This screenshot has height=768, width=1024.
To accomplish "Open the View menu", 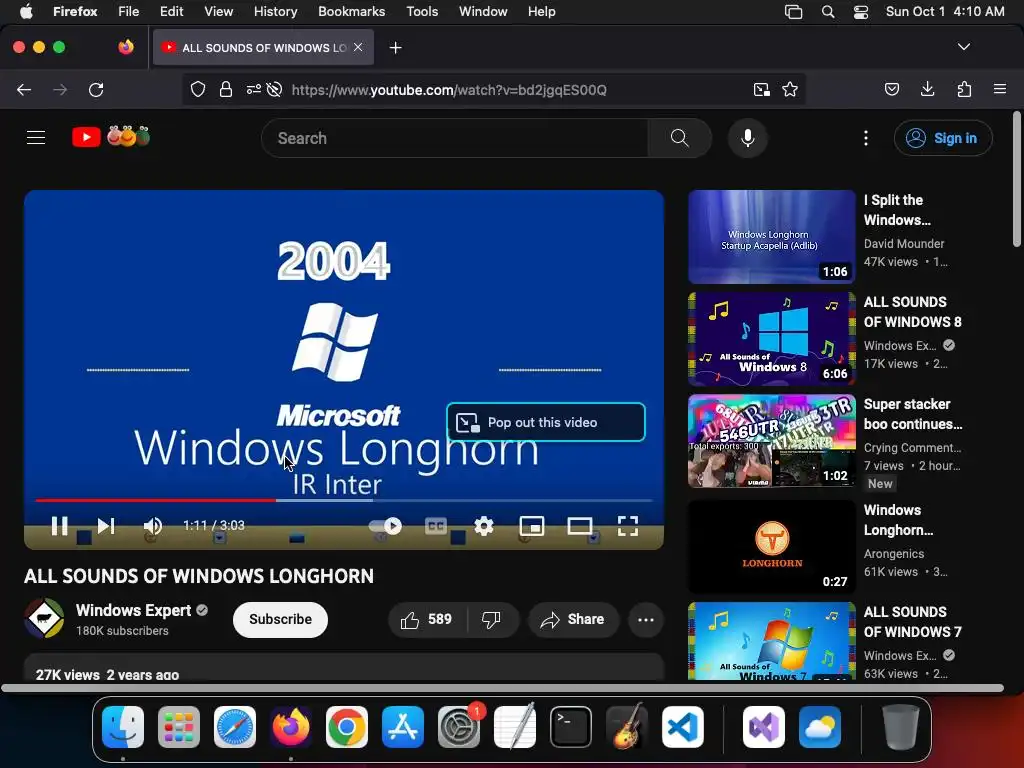I will pyautogui.click(x=218, y=11).
